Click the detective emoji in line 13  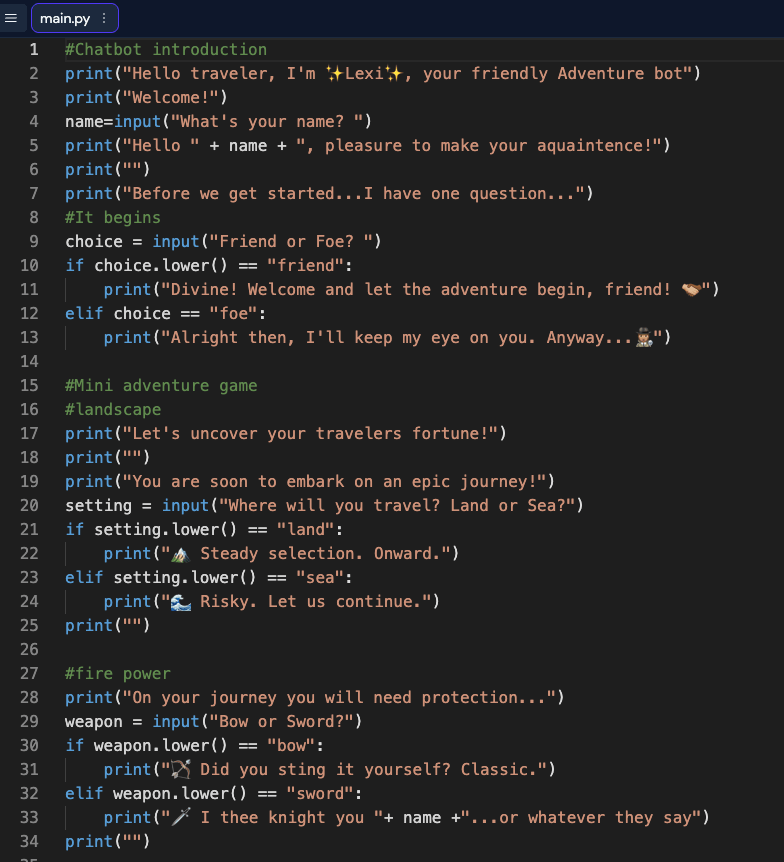tap(644, 337)
